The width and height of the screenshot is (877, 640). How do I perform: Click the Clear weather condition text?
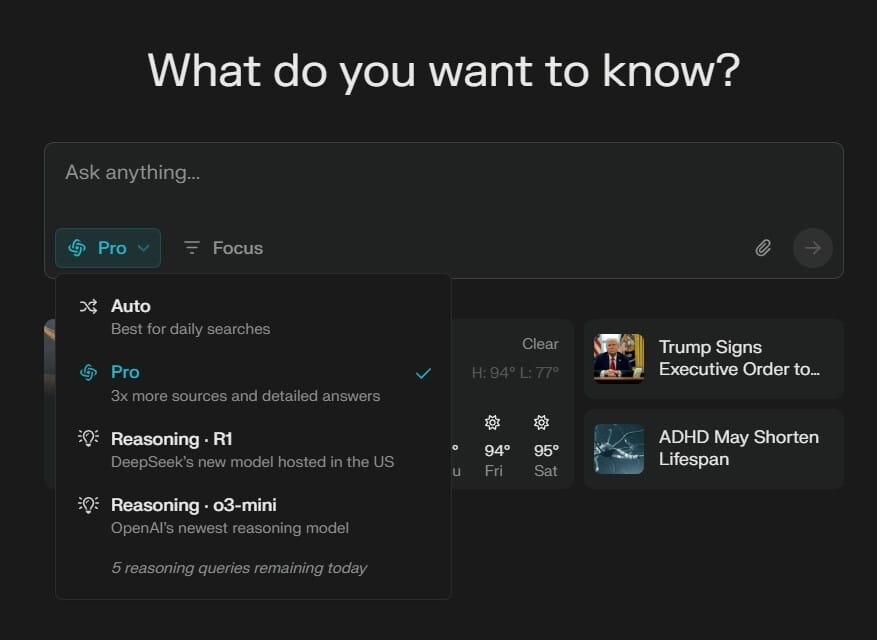click(x=540, y=343)
